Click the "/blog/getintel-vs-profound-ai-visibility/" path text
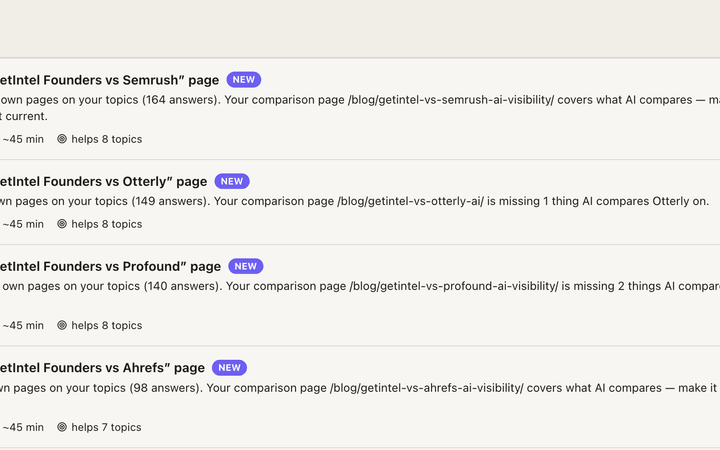Screen dimensions: 720x450 pos(454,287)
